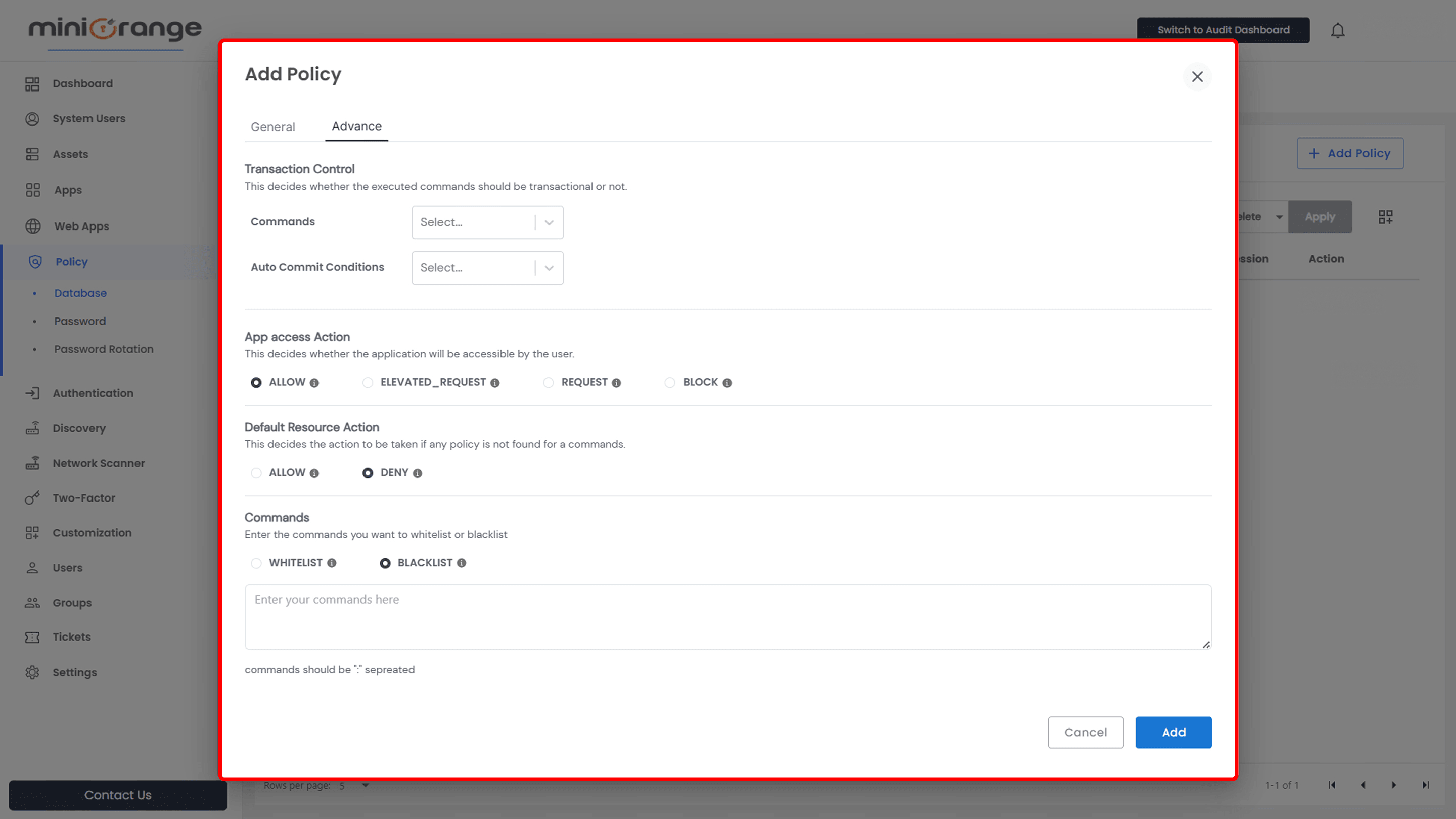Click info icon next to BLOCK
The width and height of the screenshot is (1456, 819).
pos(727,383)
